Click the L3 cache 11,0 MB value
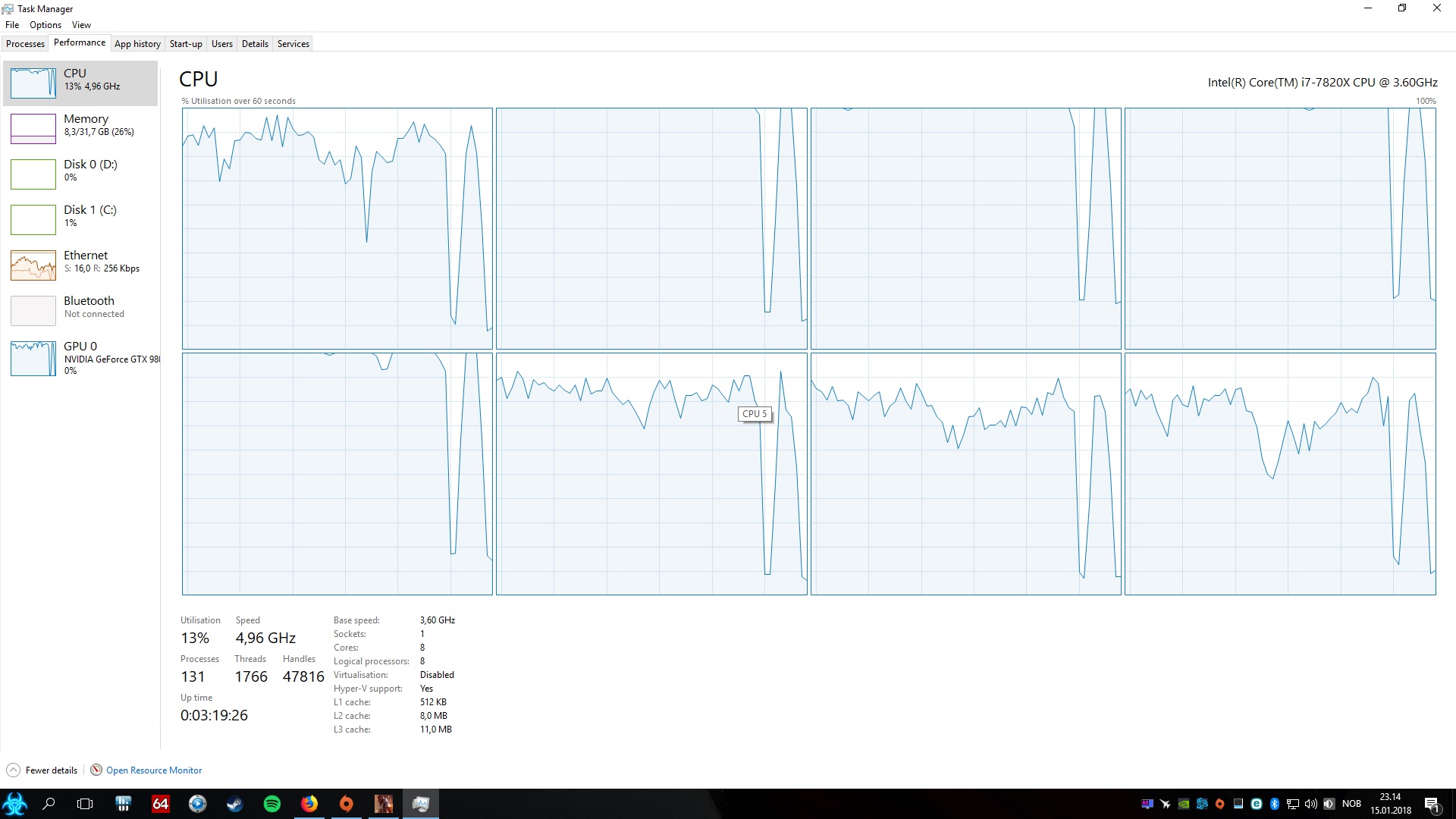1456x819 pixels. 436,730
